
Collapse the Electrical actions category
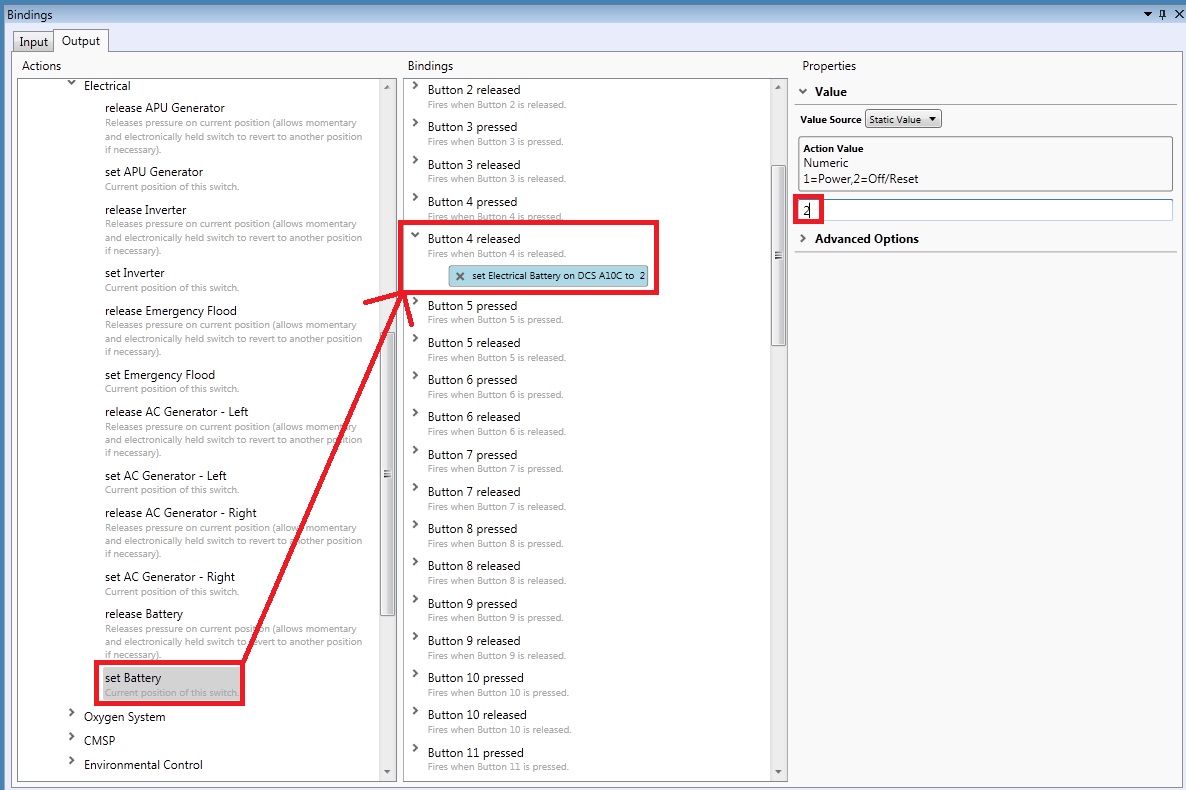coord(71,84)
